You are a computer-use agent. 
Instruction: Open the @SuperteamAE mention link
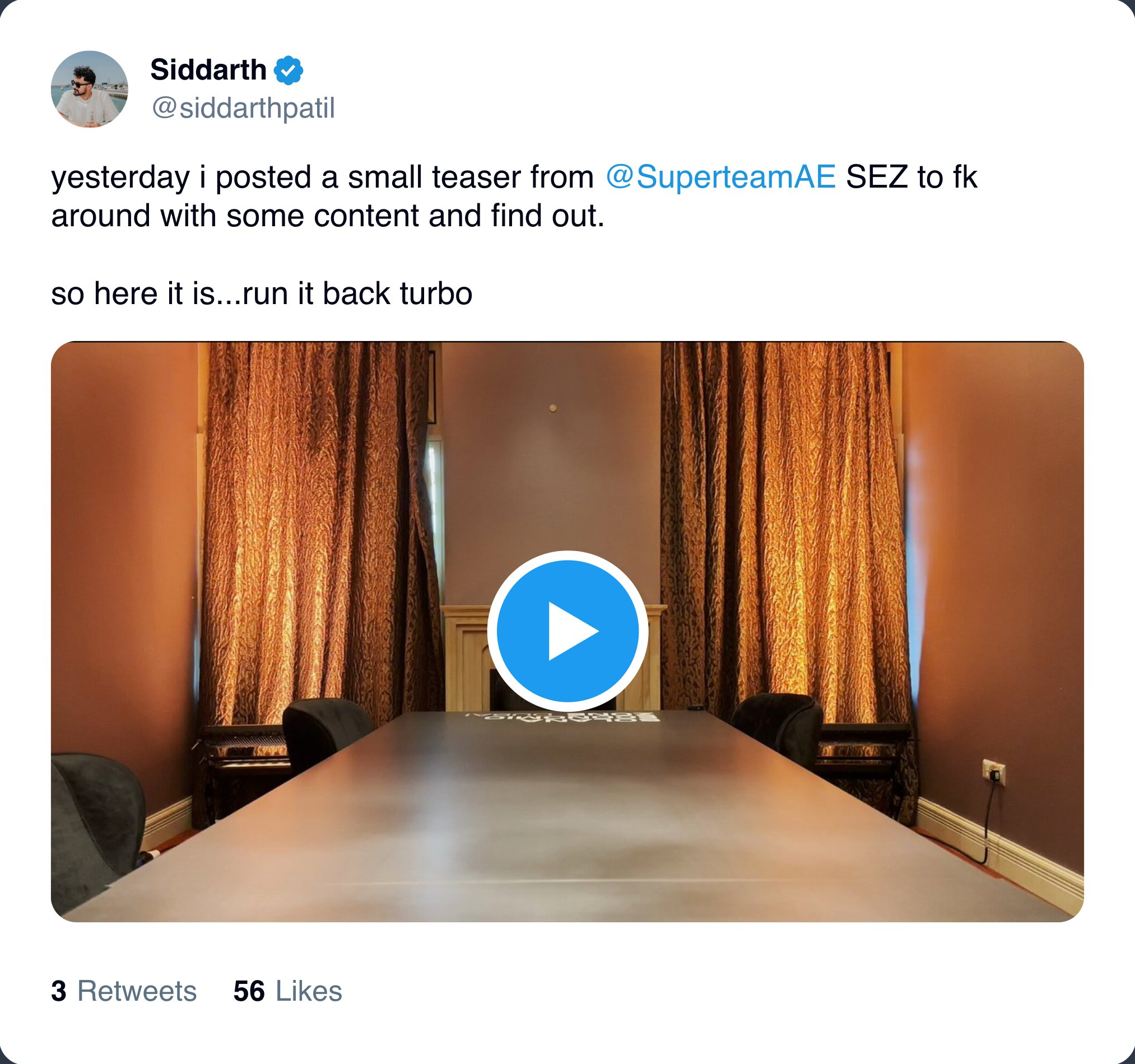click(x=720, y=176)
